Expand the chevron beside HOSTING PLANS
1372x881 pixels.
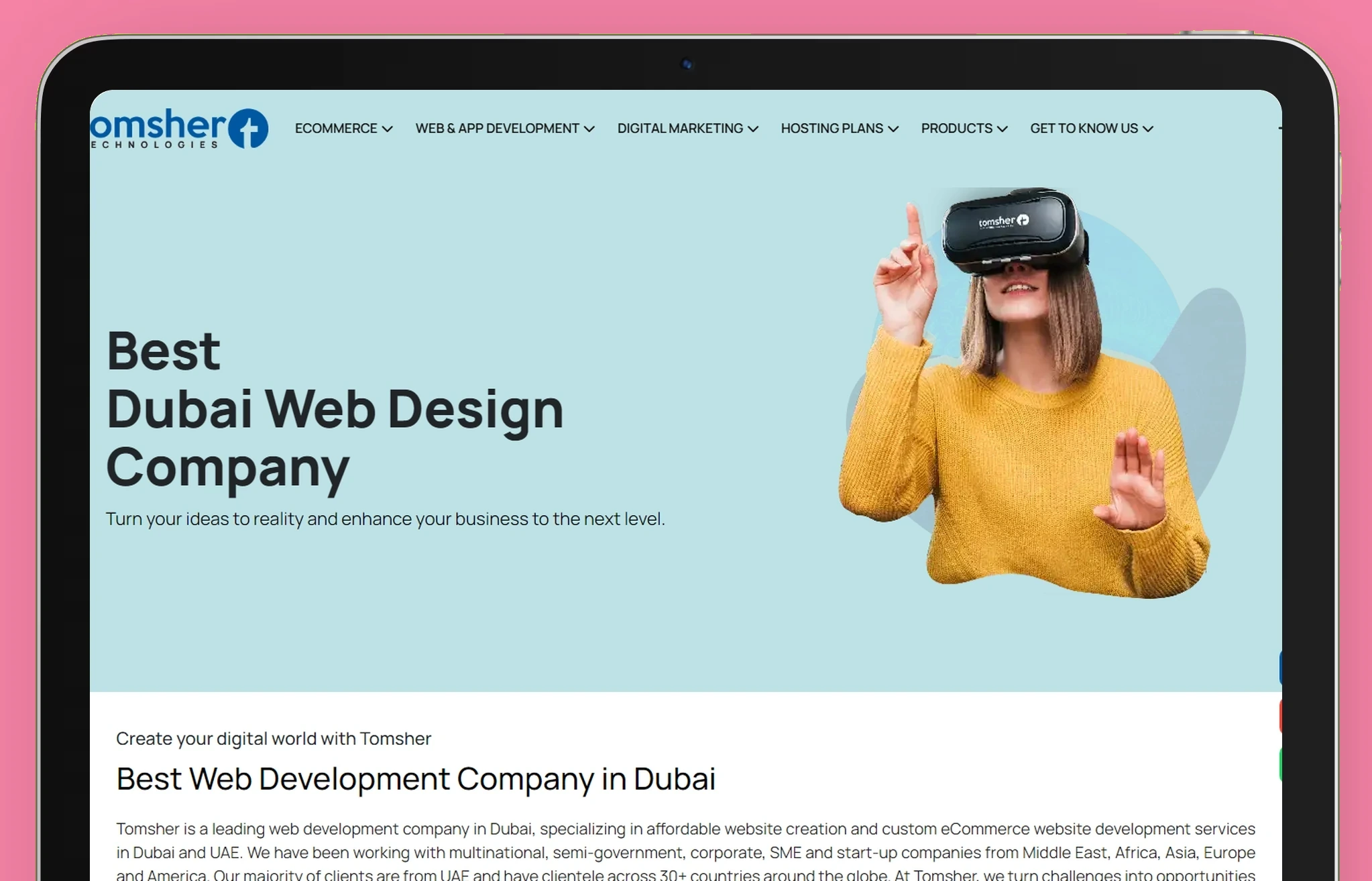click(x=893, y=129)
